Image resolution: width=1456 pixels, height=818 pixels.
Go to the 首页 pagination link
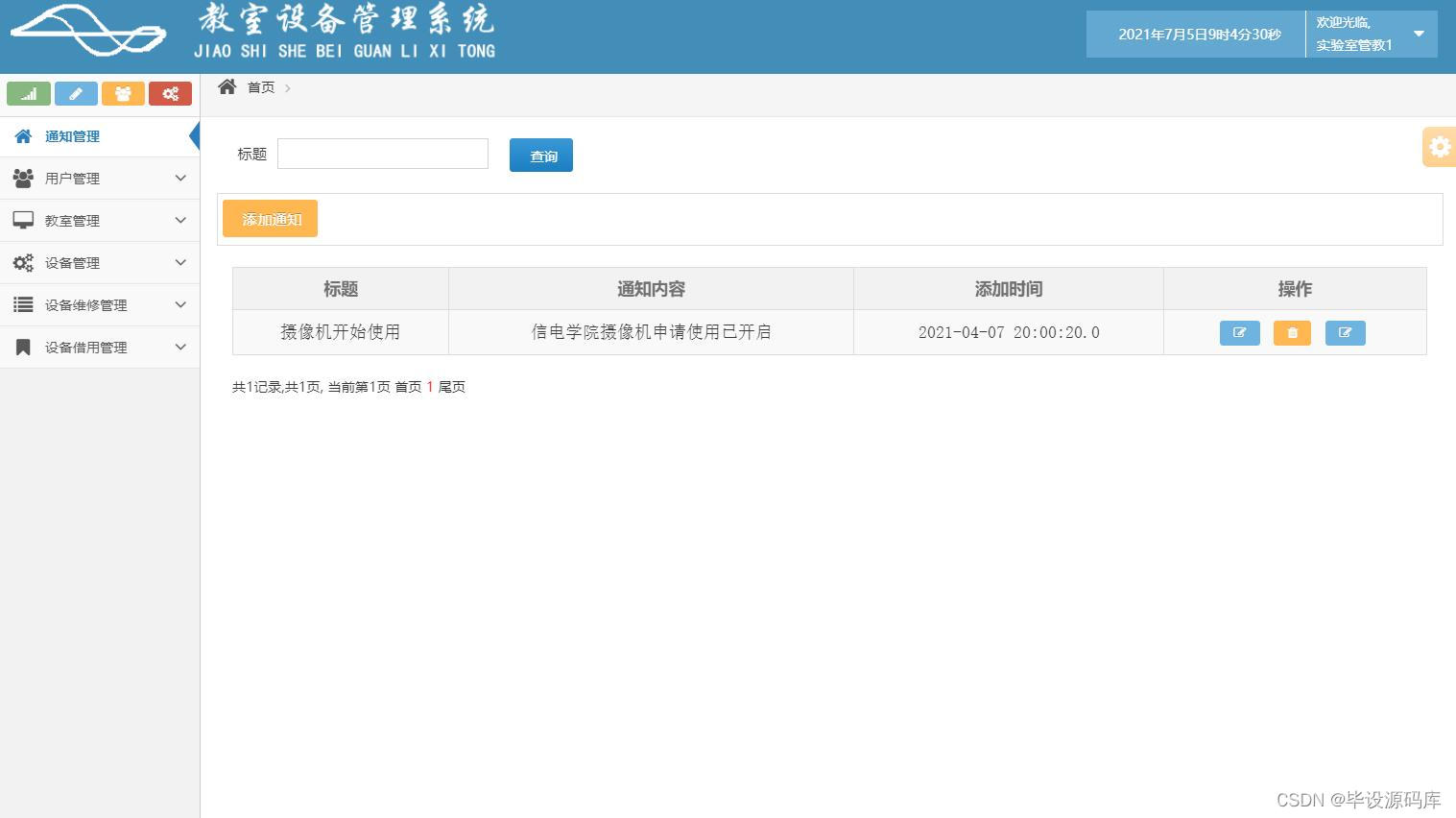pyautogui.click(x=408, y=387)
